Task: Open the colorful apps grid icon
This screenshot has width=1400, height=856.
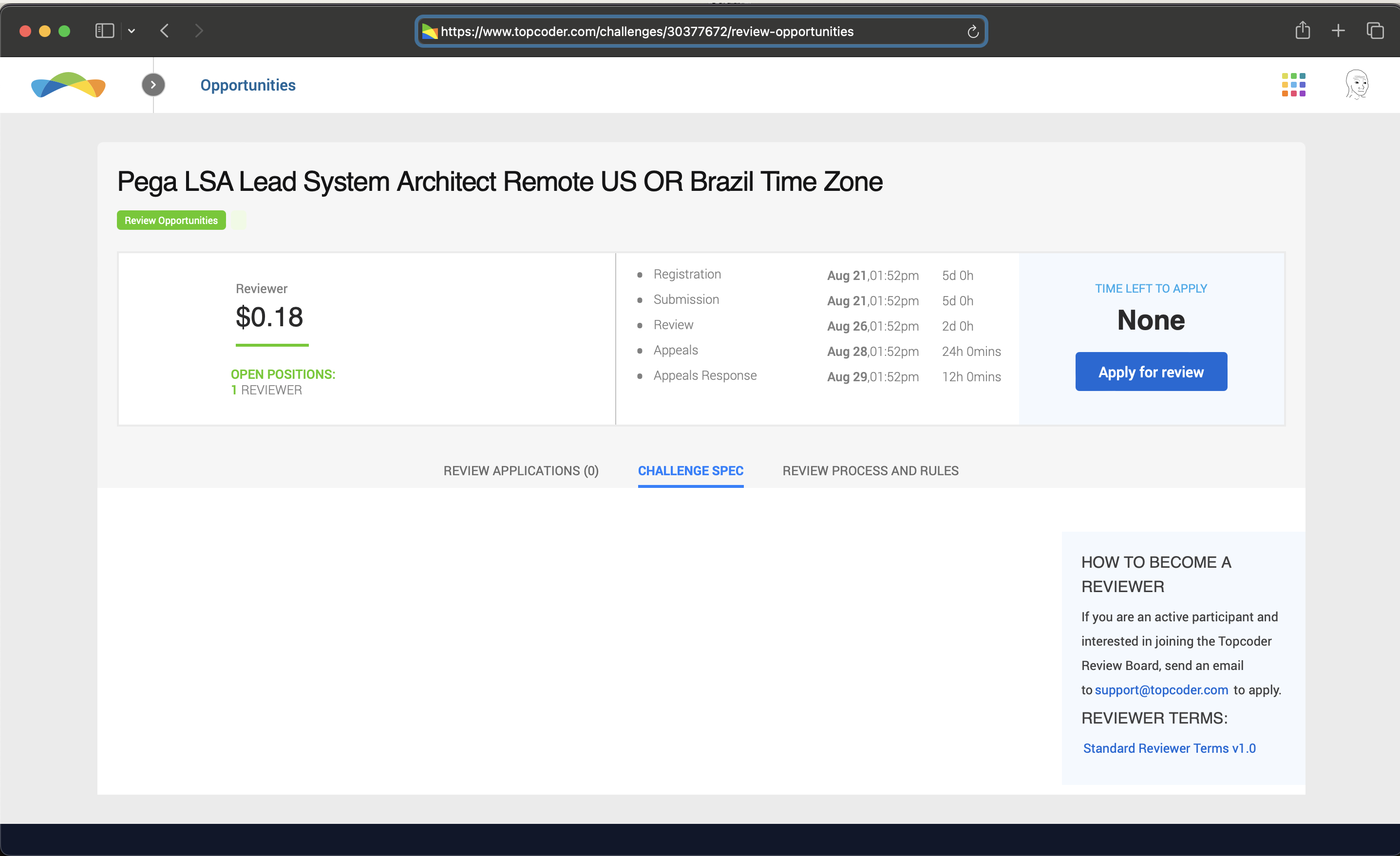Action: (1293, 85)
